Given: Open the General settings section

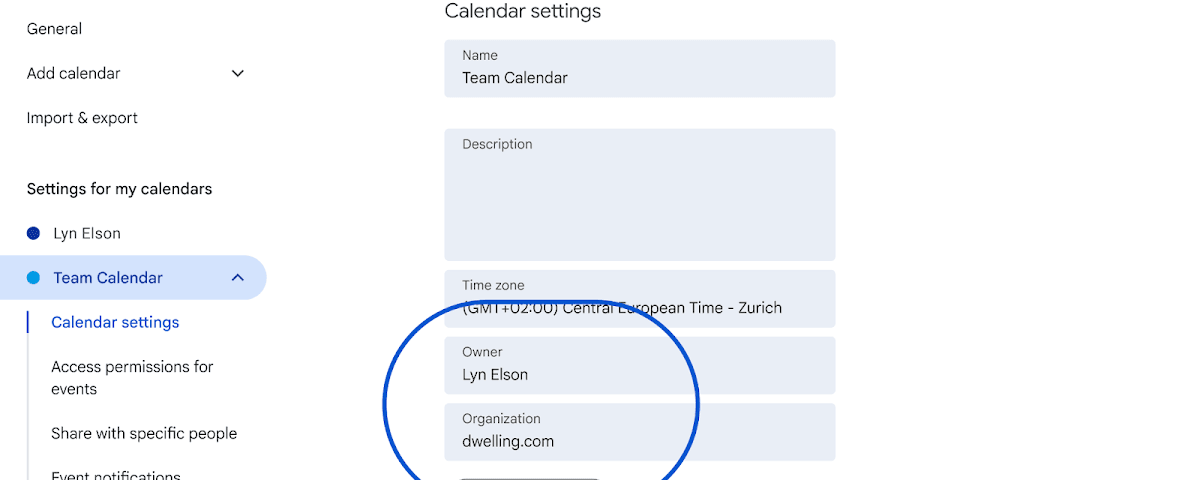Looking at the screenshot, I should pyautogui.click(x=54, y=29).
